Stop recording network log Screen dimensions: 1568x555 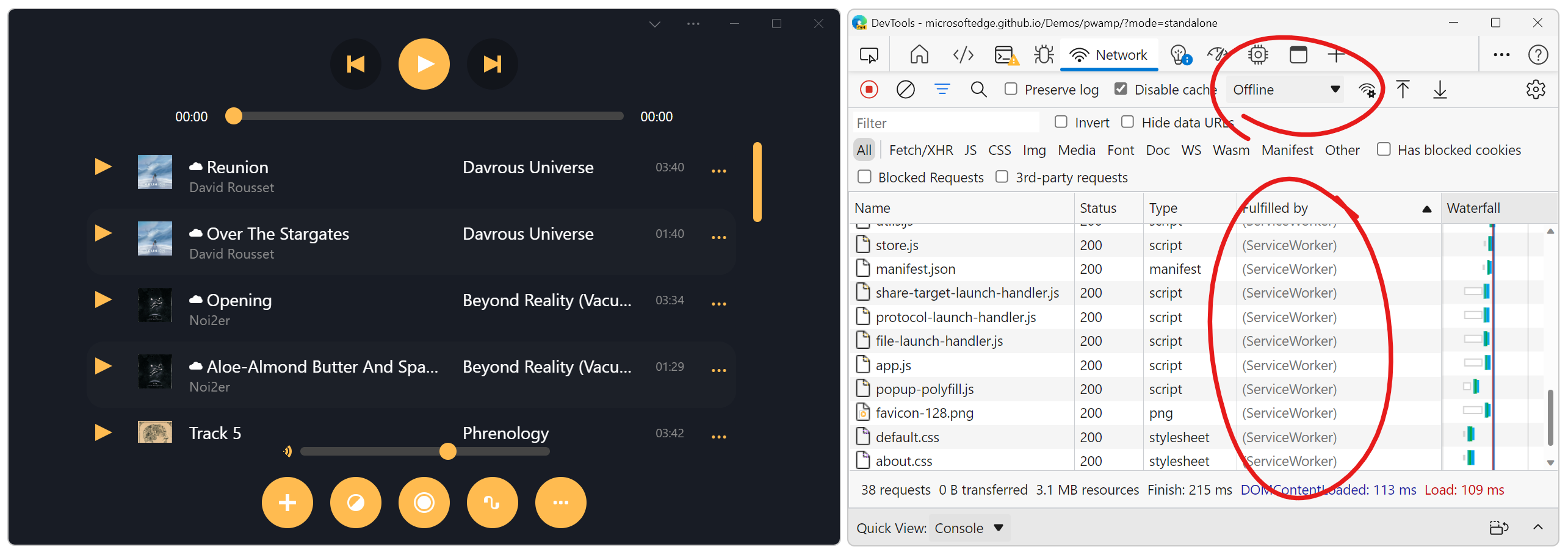869,90
